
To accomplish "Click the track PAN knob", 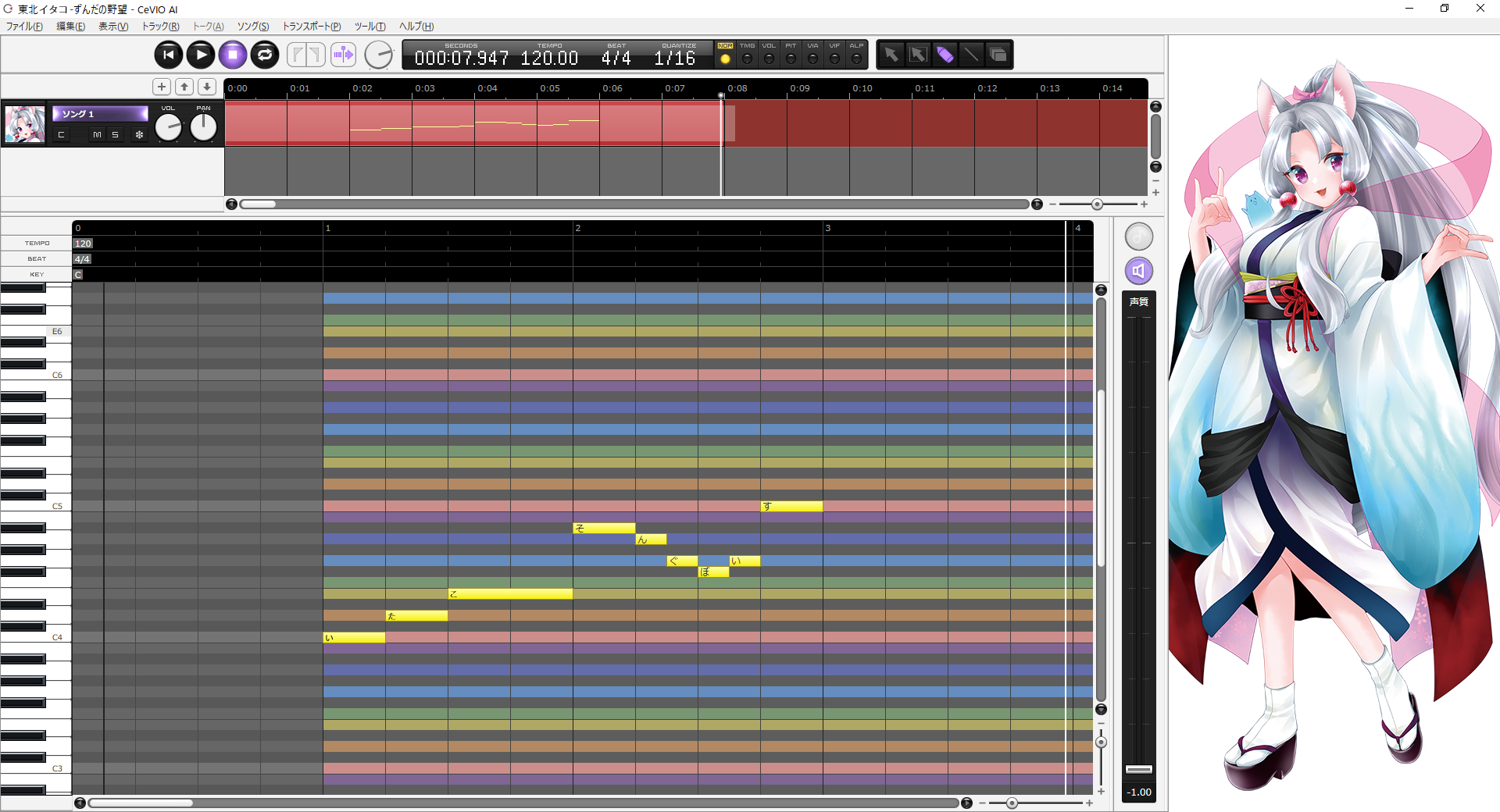I will pos(203,127).
